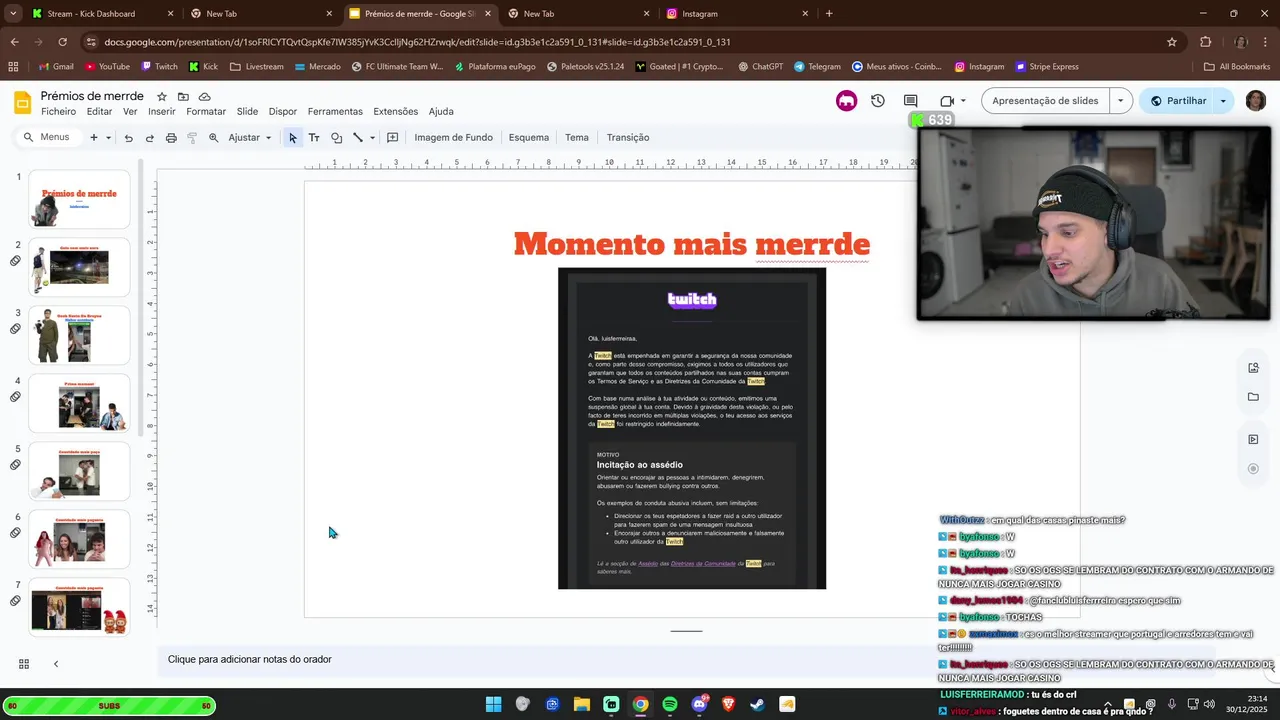
Task: Select slide 5 thumbnail
Action: coord(79,471)
